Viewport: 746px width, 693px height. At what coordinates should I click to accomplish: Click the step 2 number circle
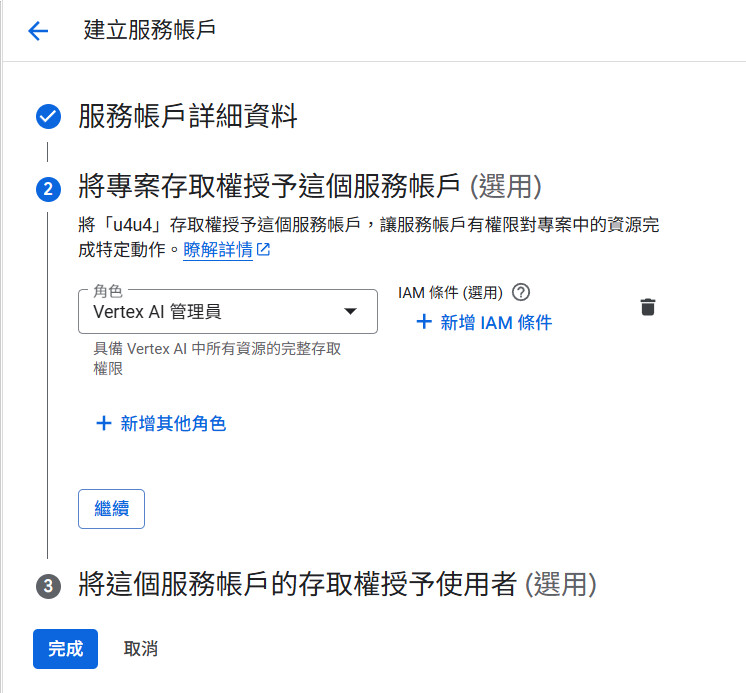pos(48,188)
